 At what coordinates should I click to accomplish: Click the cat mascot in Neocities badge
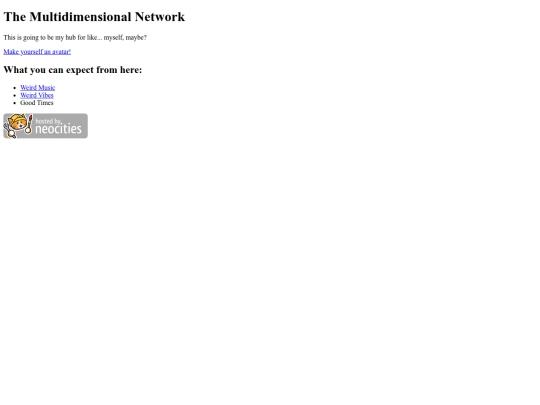pos(17,125)
